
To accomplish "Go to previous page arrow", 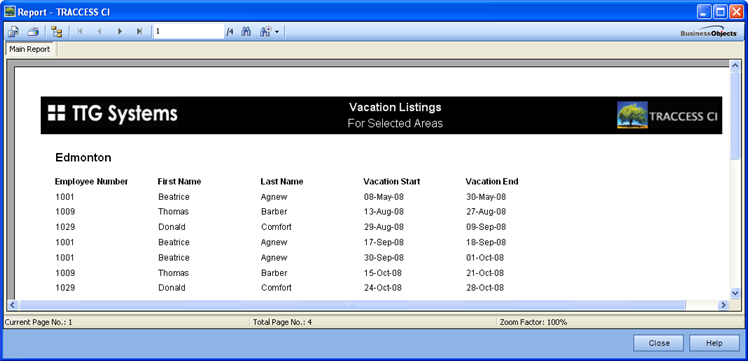I will pos(99,32).
